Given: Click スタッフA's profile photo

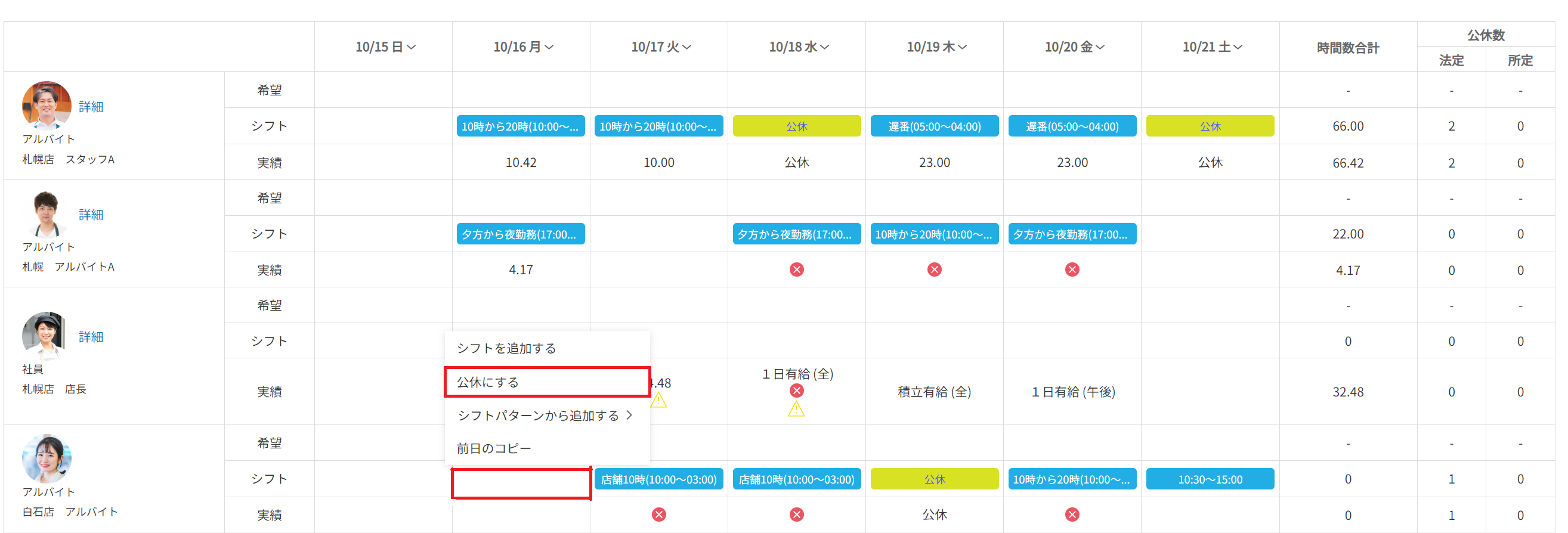Looking at the screenshot, I should (47, 106).
